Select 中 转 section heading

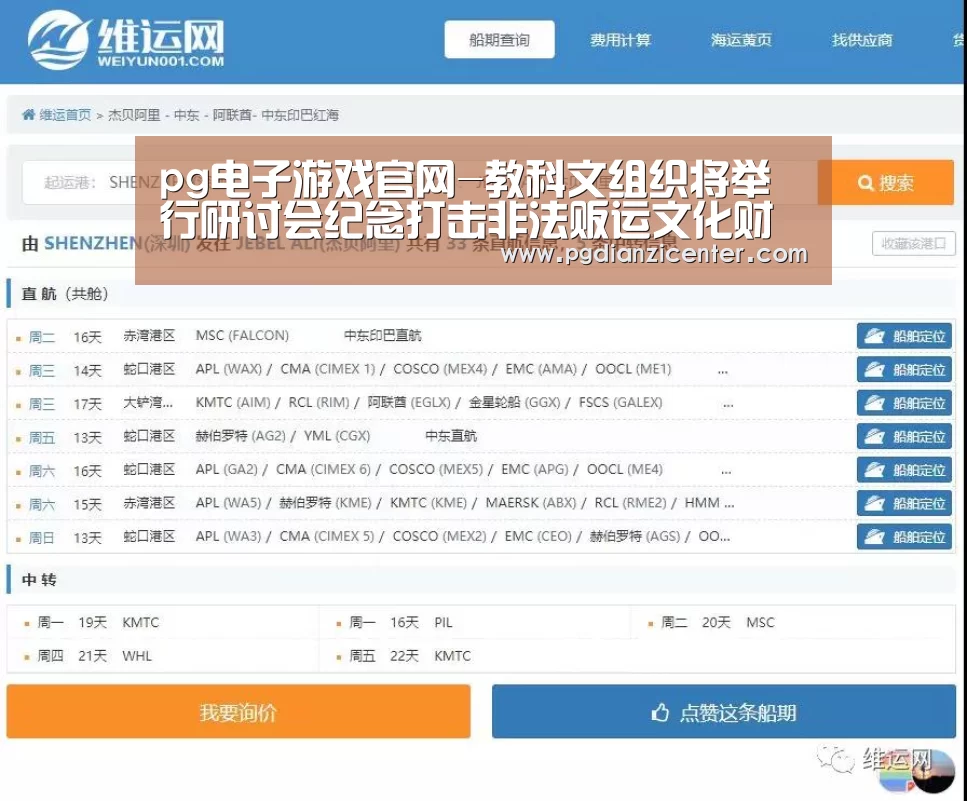click(x=39, y=580)
